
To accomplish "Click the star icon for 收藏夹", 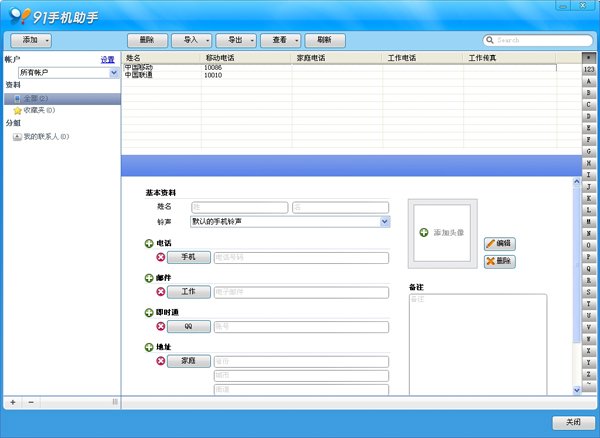I will pyautogui.click(x=17, y=111).
